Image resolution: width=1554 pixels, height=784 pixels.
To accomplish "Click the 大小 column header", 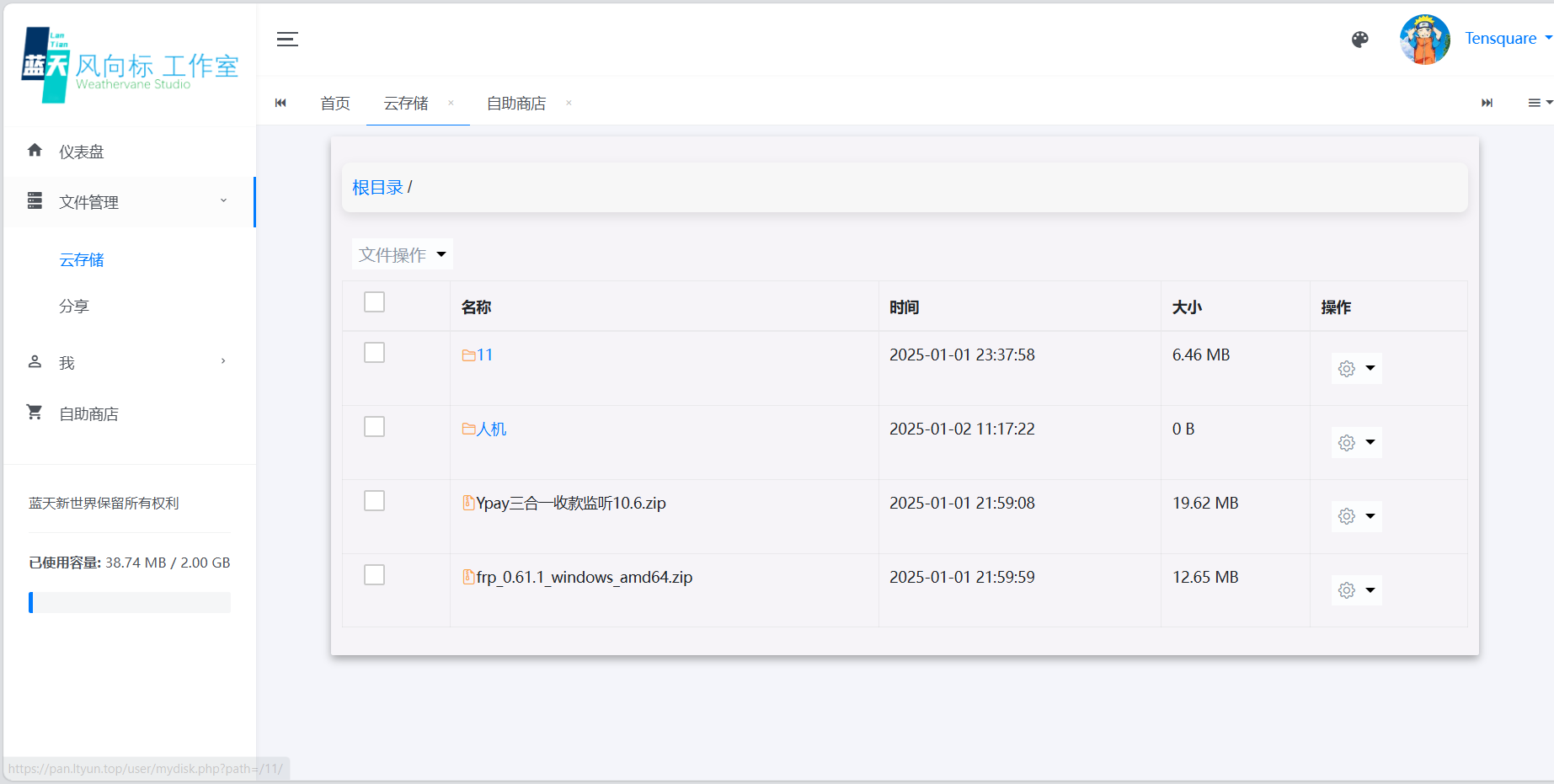I will click(x=1188, y=307).
